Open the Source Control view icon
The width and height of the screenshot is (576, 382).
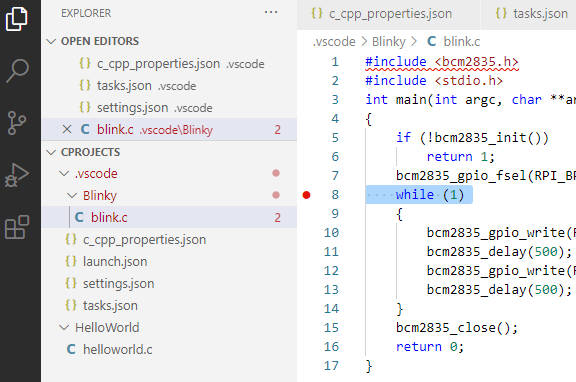[17, 123]
